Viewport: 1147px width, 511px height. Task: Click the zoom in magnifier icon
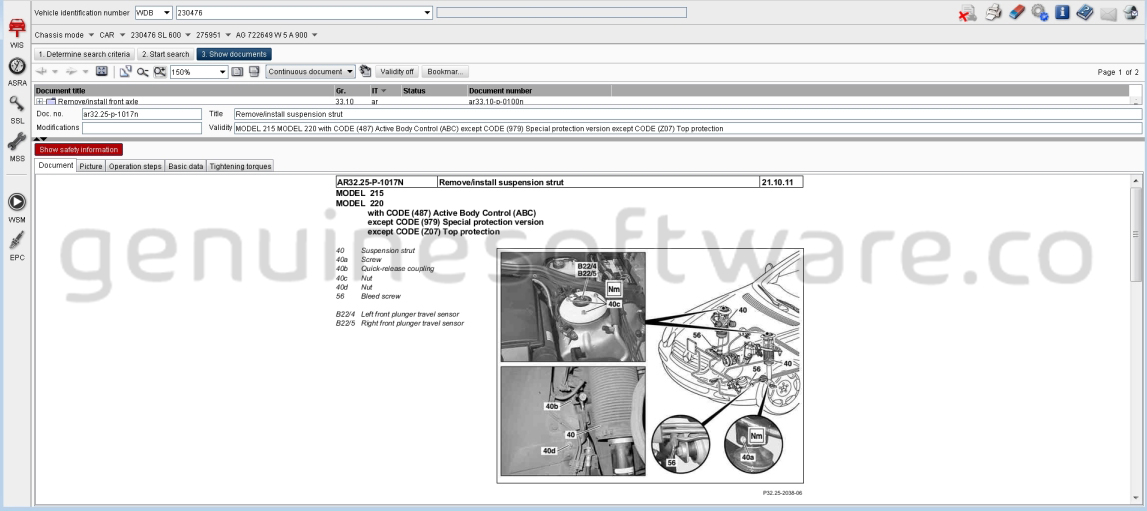click(x=161, y=72)
